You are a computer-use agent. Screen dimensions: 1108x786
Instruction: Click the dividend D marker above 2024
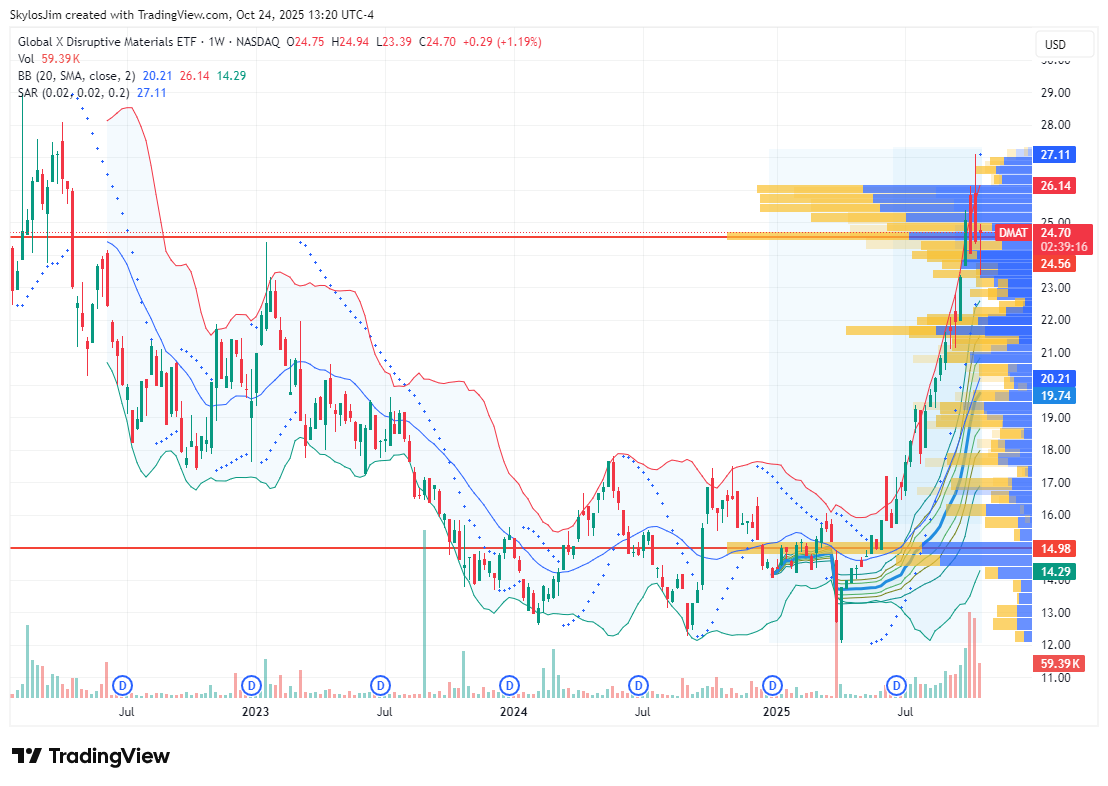pyautogui.click(x=509, y=685)
